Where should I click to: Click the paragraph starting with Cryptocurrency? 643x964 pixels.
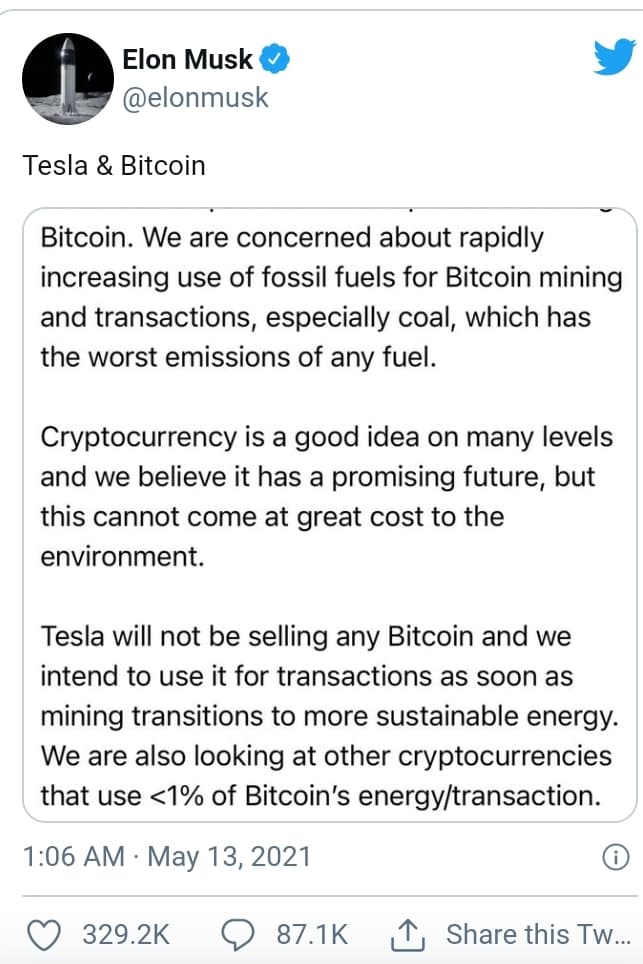[x=326, y=497]
